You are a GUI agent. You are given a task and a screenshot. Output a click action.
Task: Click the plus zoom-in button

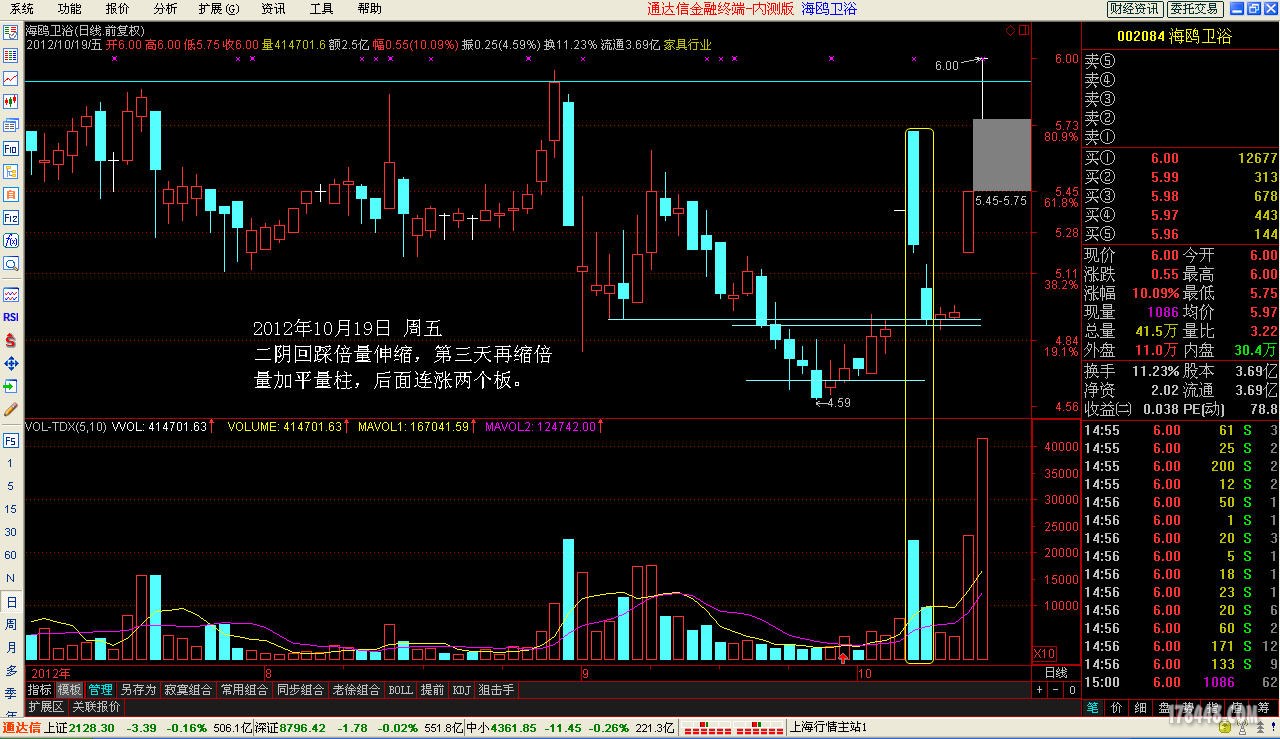1041,690
